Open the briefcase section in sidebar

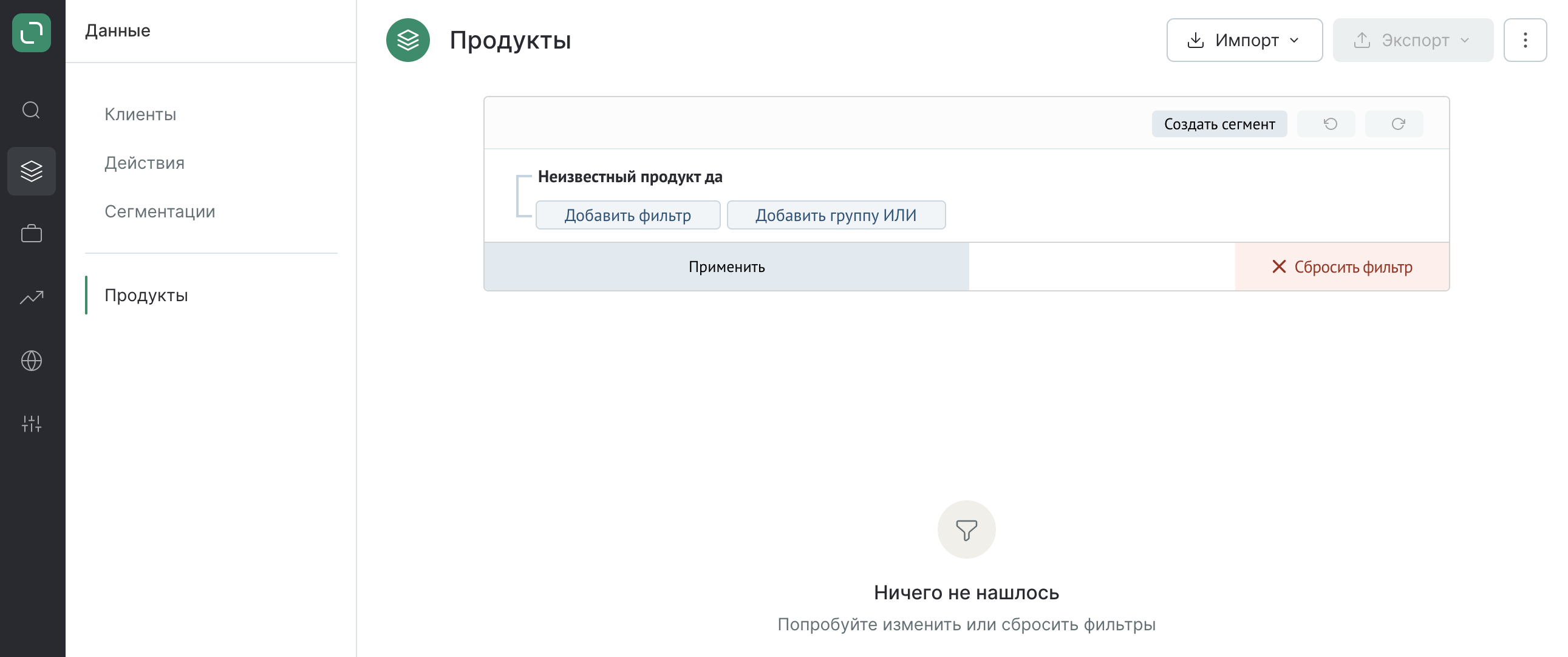click(32, 234)
